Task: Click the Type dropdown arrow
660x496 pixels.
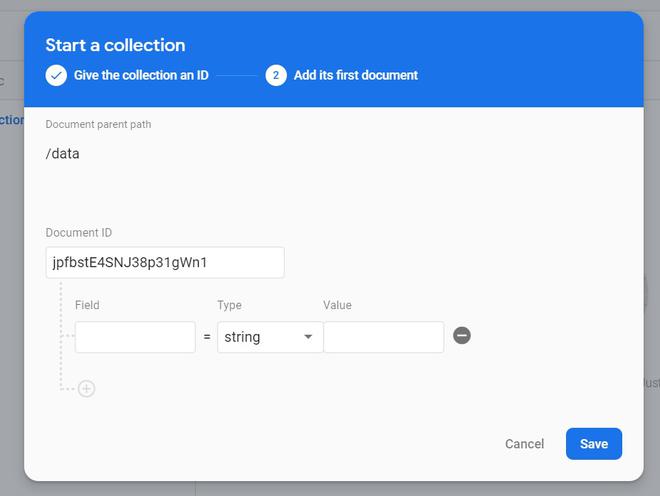Action: 308,337
